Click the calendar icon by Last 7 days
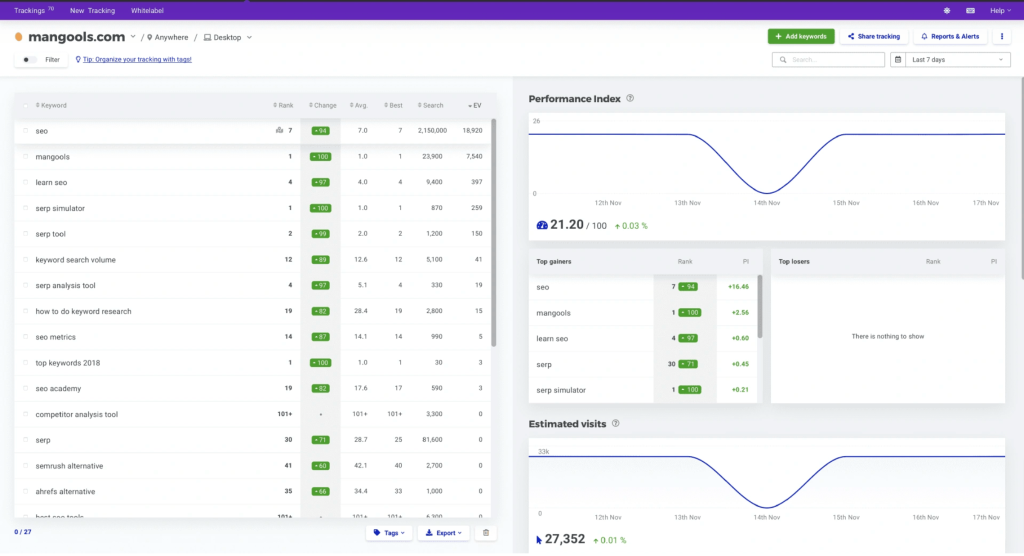 (898, 59)
